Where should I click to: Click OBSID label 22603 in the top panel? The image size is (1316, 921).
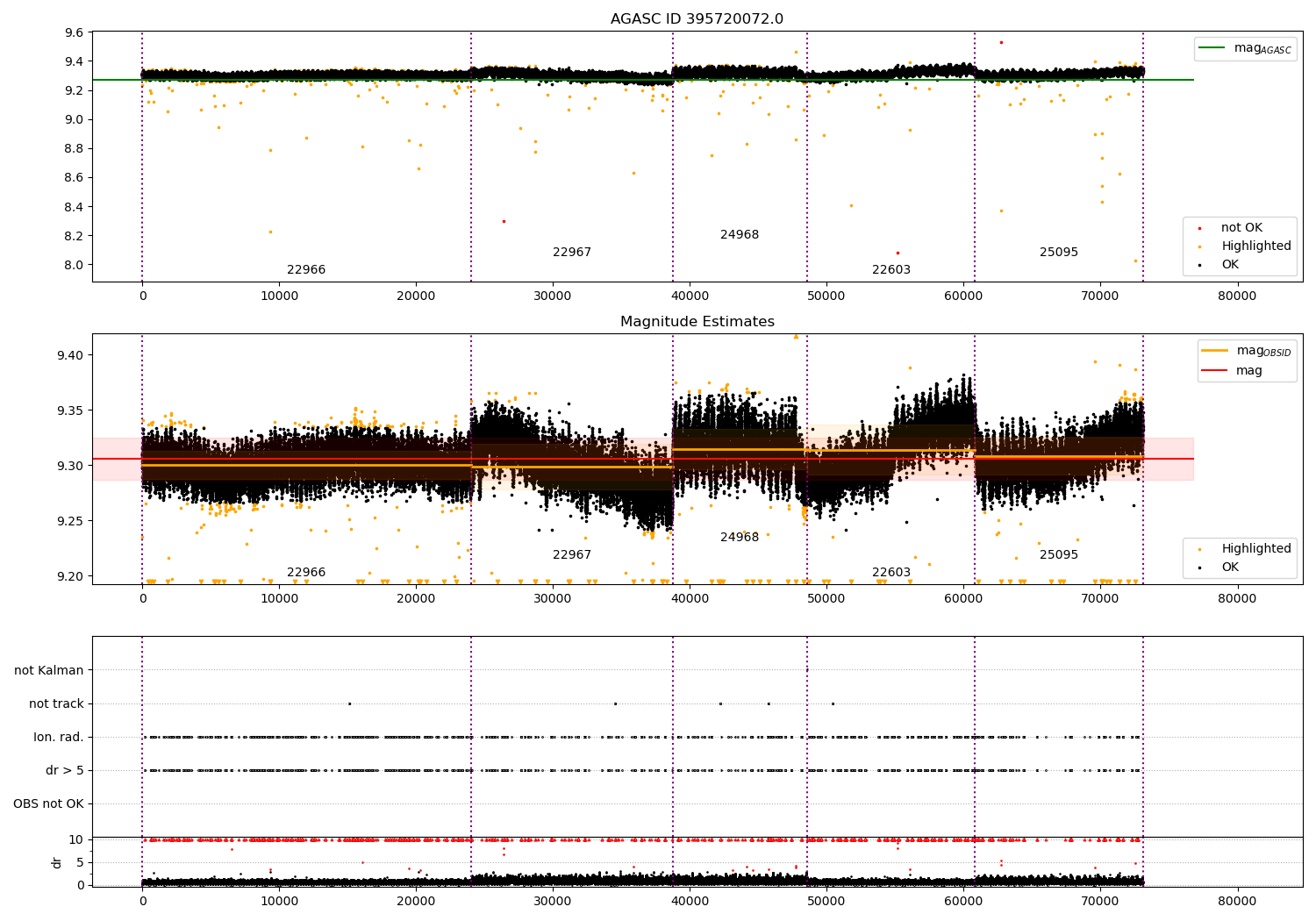(891, 270)
